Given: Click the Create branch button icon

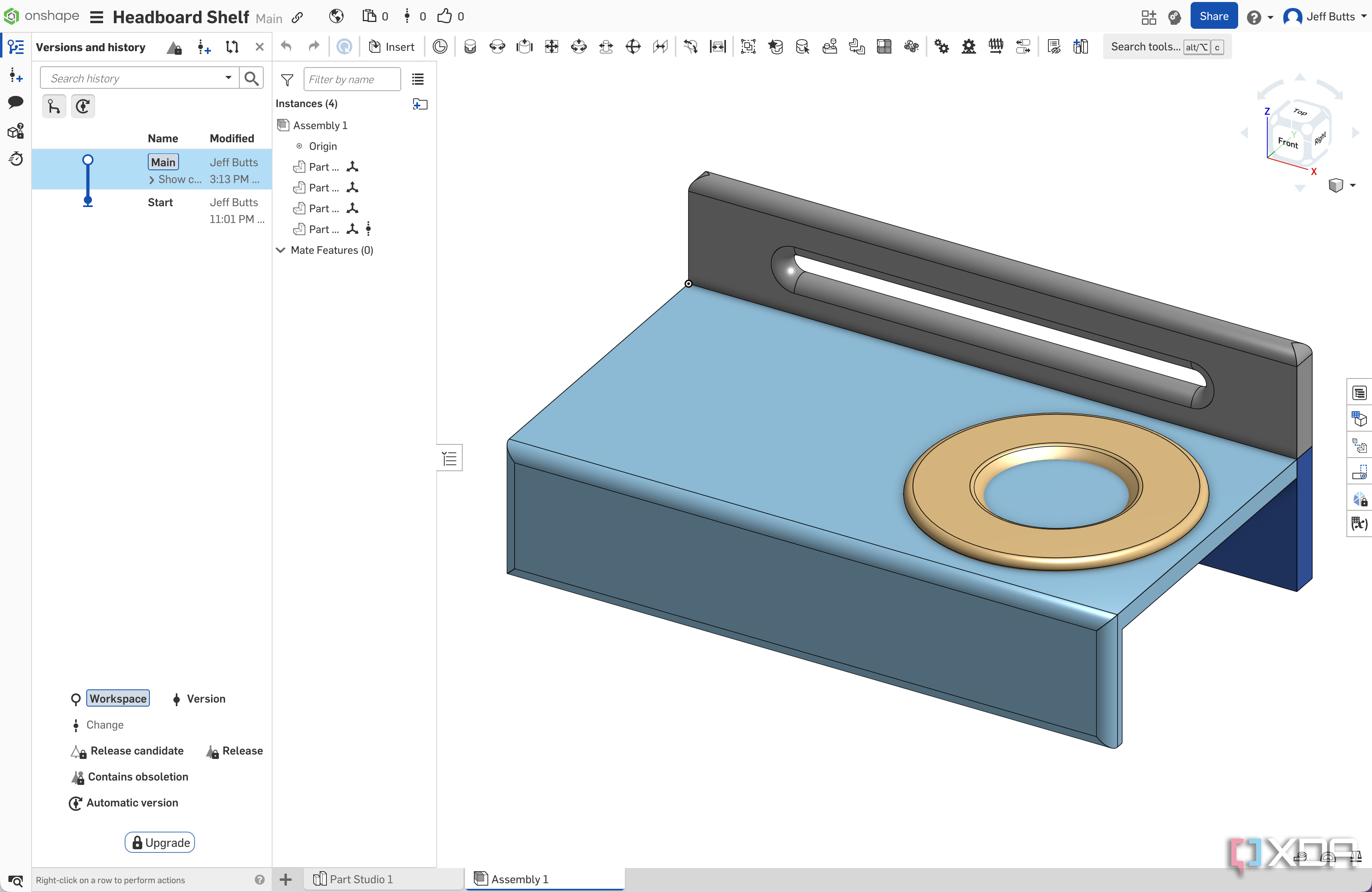Looking at the screenshot, I should coord(54,106).
